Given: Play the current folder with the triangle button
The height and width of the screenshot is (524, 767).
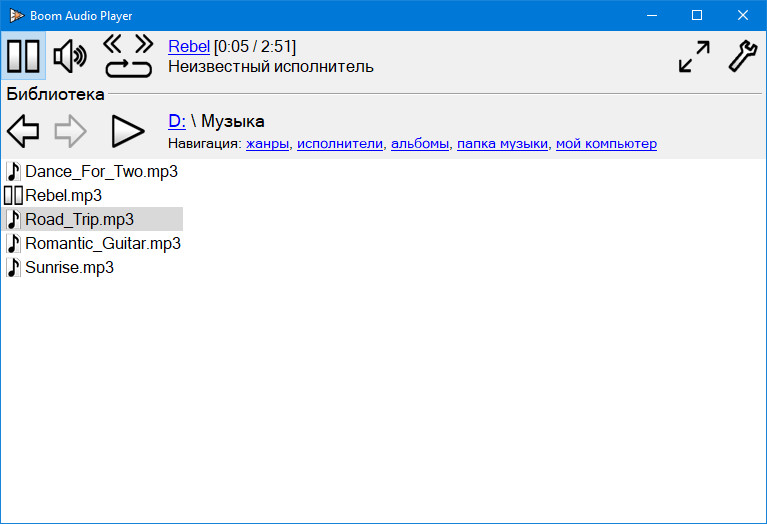Looking at the screenshot, I should pyautogui.click(x=128, y=131).
